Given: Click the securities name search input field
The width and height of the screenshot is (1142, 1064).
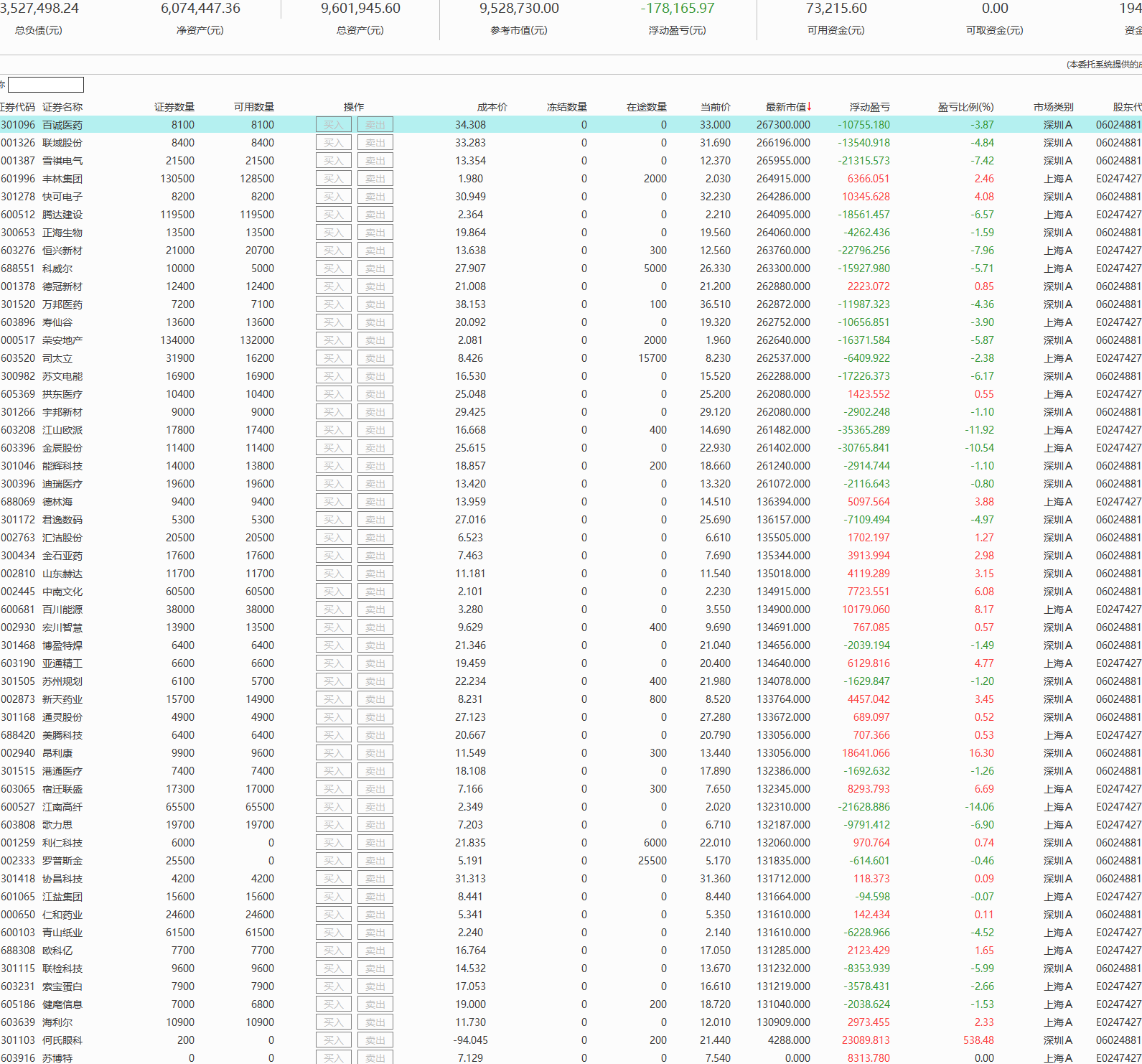Looking at the screenshot, I should [46, 85].
